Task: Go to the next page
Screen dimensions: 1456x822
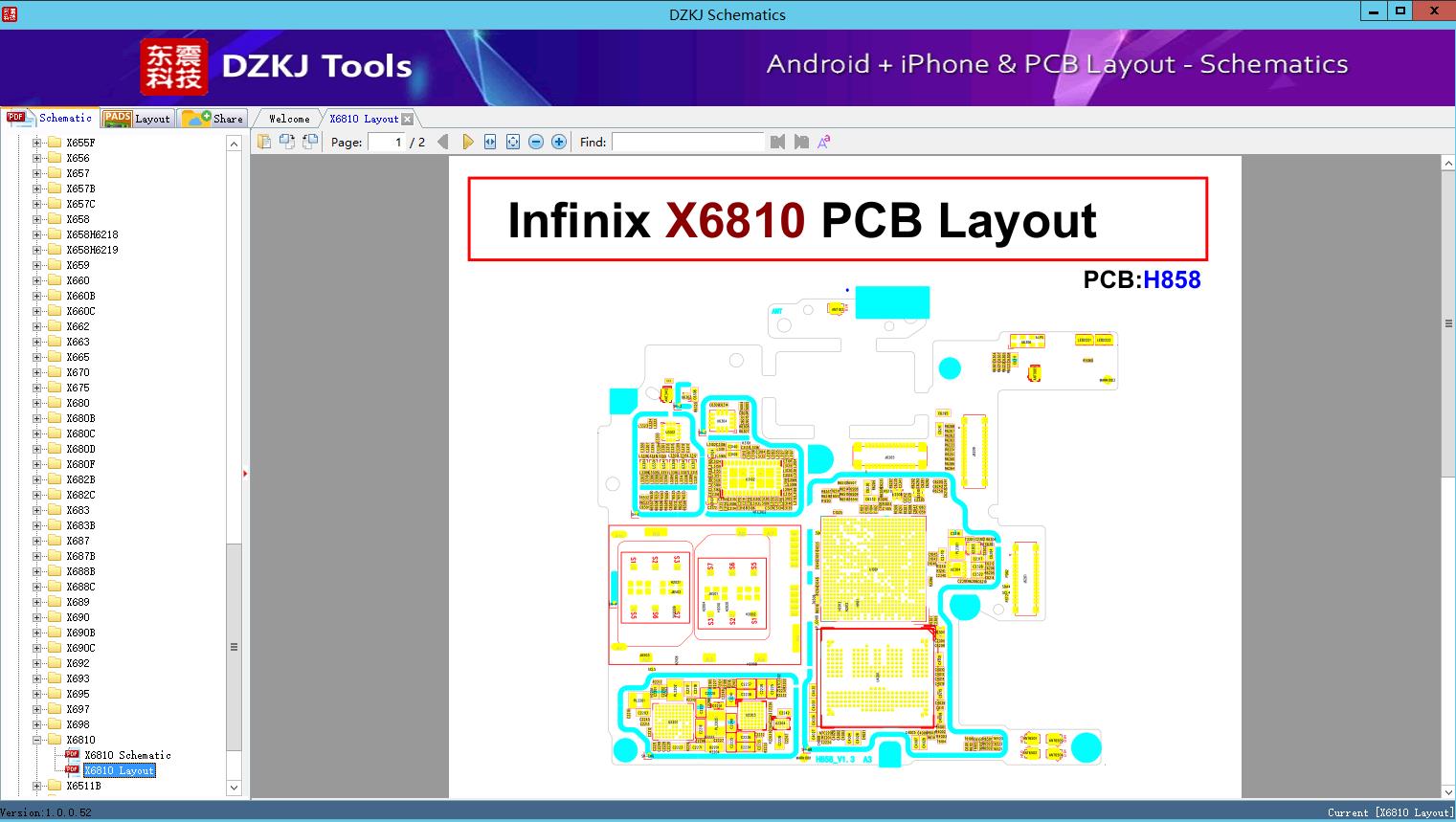Action: click(467, 142)
